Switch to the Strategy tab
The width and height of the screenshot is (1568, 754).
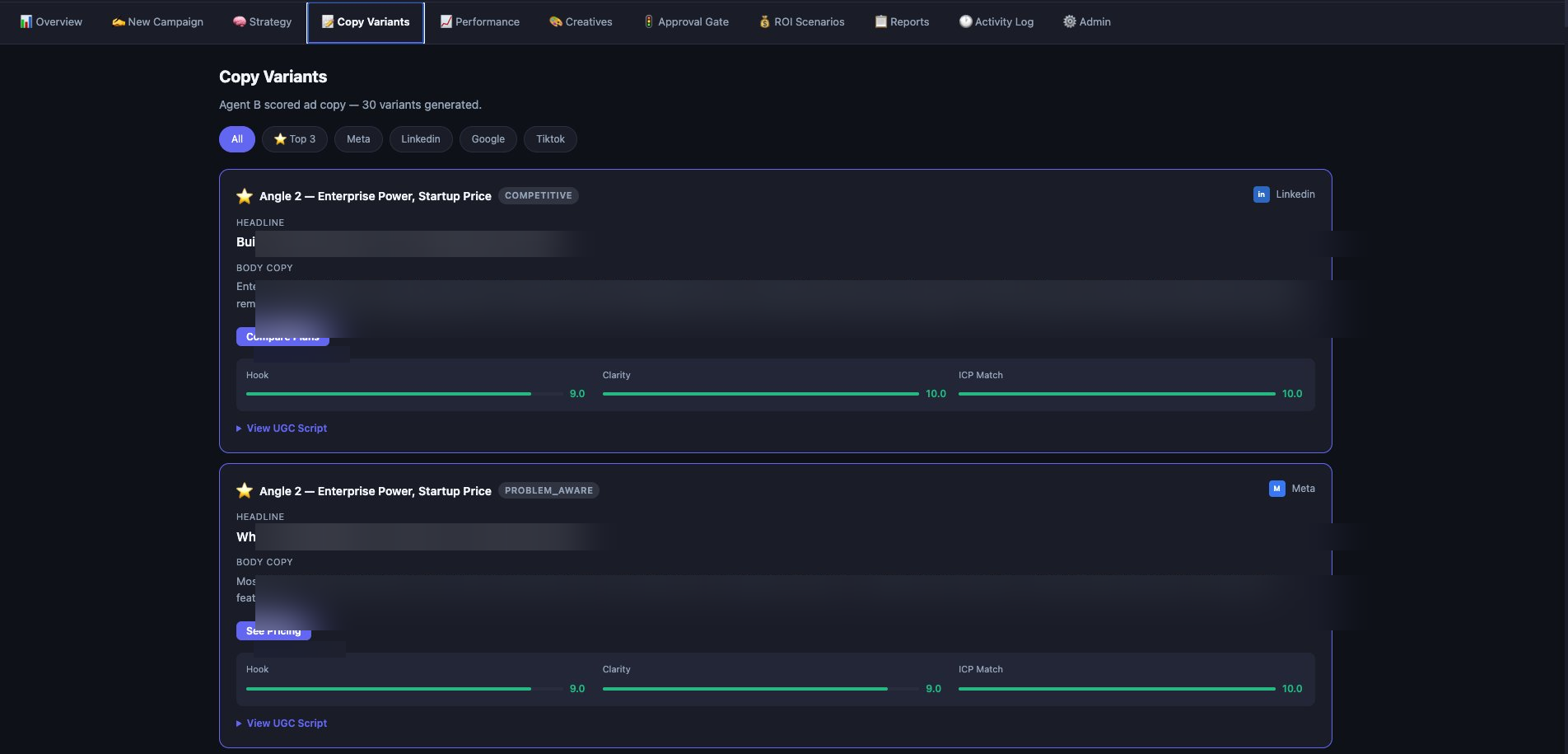pos(262,22)
